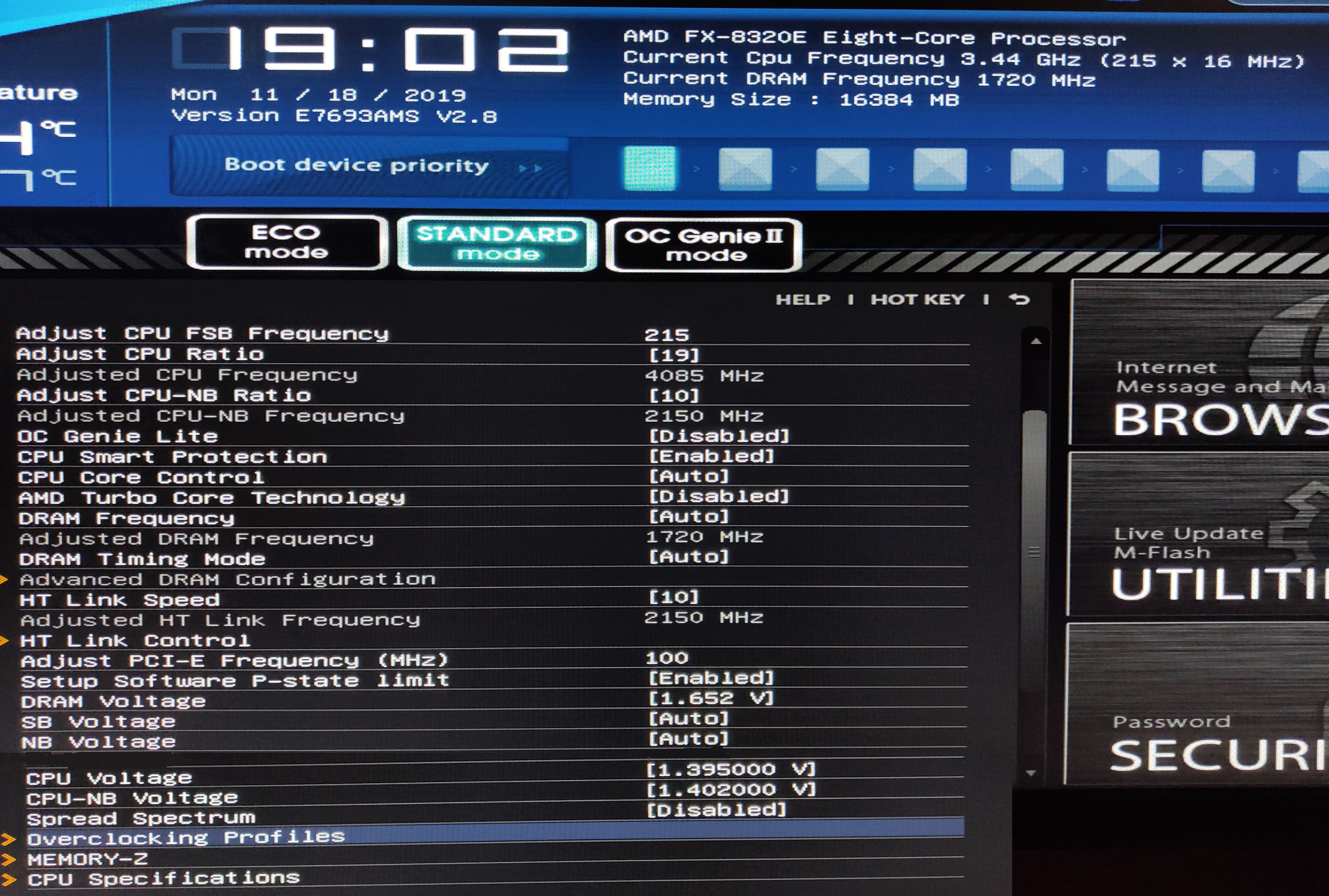The image size is (1329, 896).
Task: Change DRAM Voltage [1.652 V] value
Action: (712, 698)
